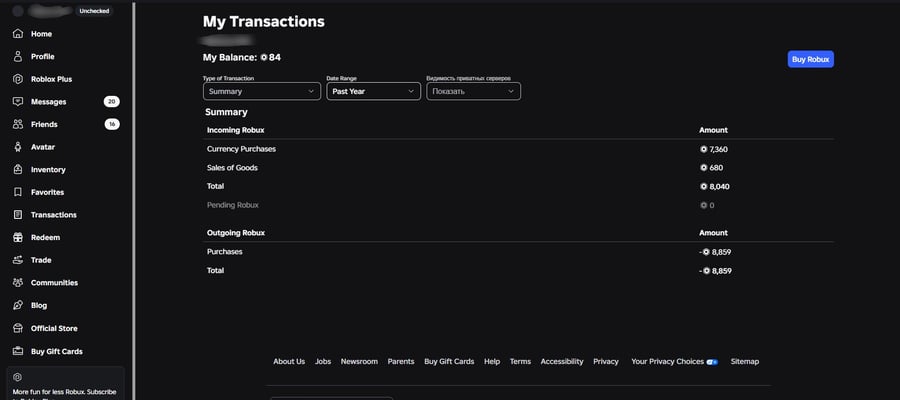Click the Roblox Plus hexagon icon
The image size is (900, 400).
point(18,79)
